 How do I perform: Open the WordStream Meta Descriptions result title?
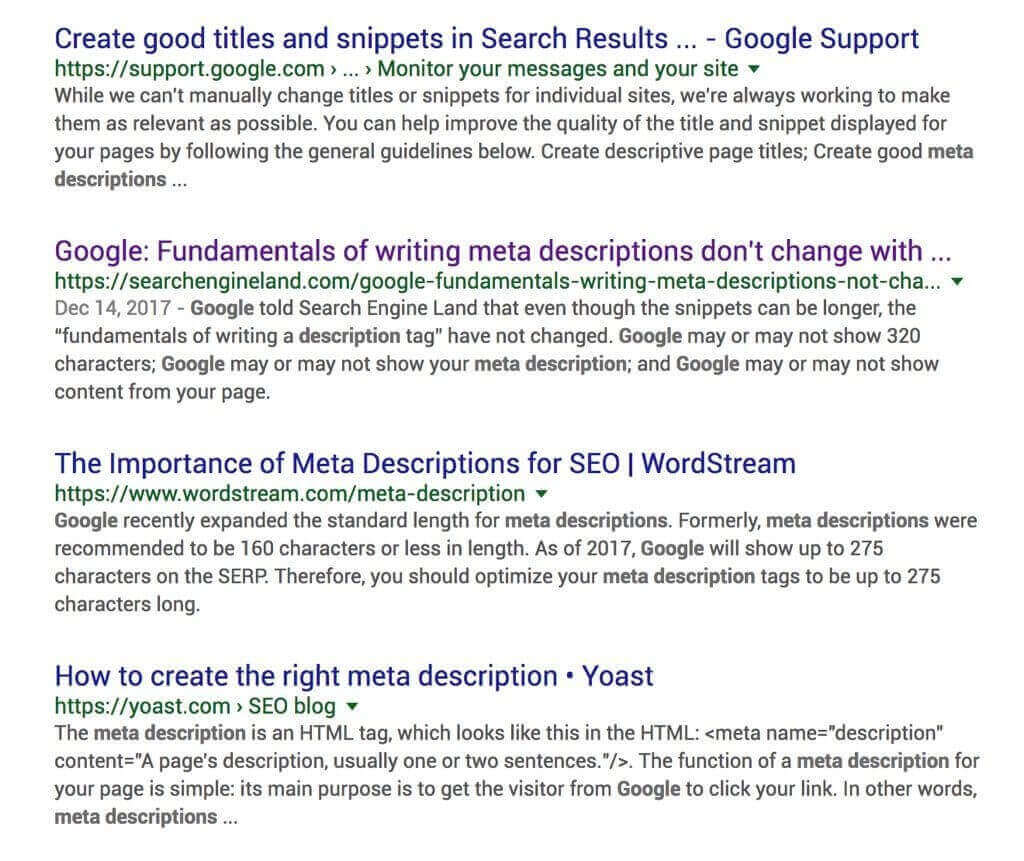(x=425, y=464)
